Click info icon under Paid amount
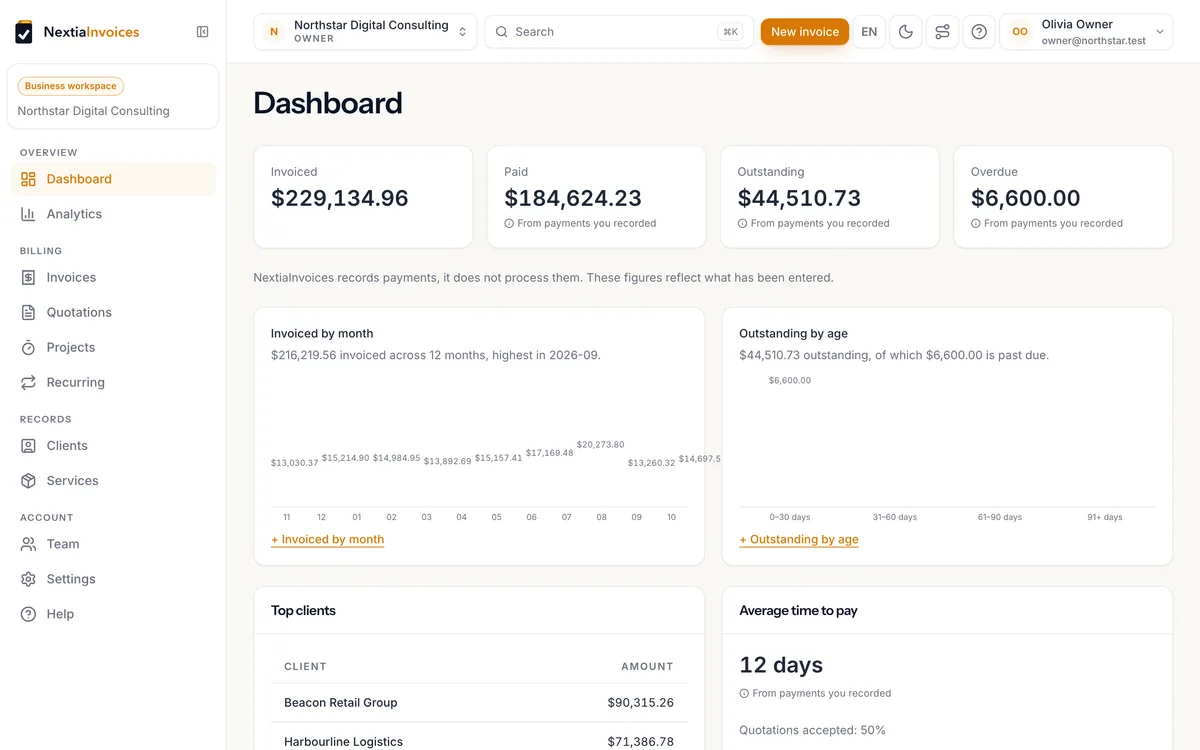 pos(509,224)
